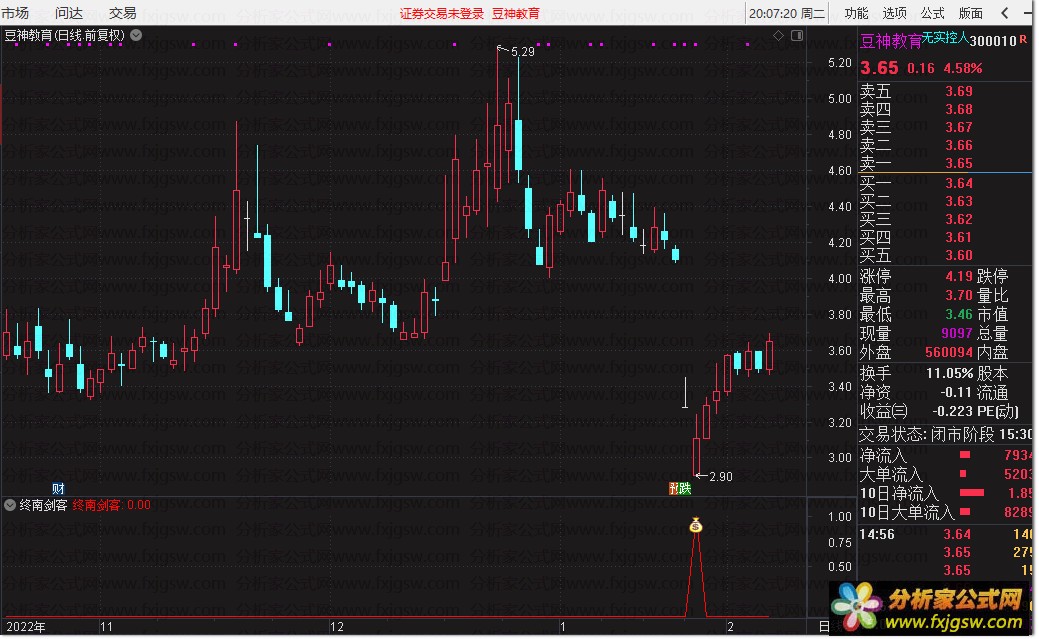Screen dimensions: 1039x639
Task: Click the 终南剑客: 0.00 indicator value
Action: tap(111, 505)
